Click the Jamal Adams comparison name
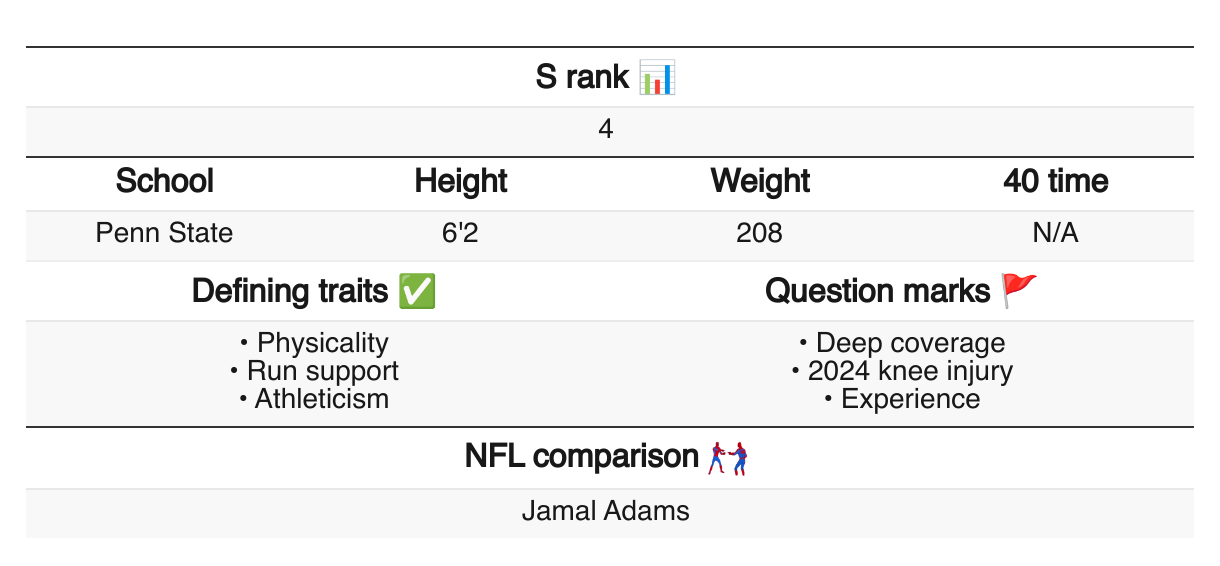The height and width of the screenshot is (566, 1220). (x=606, y=511)
